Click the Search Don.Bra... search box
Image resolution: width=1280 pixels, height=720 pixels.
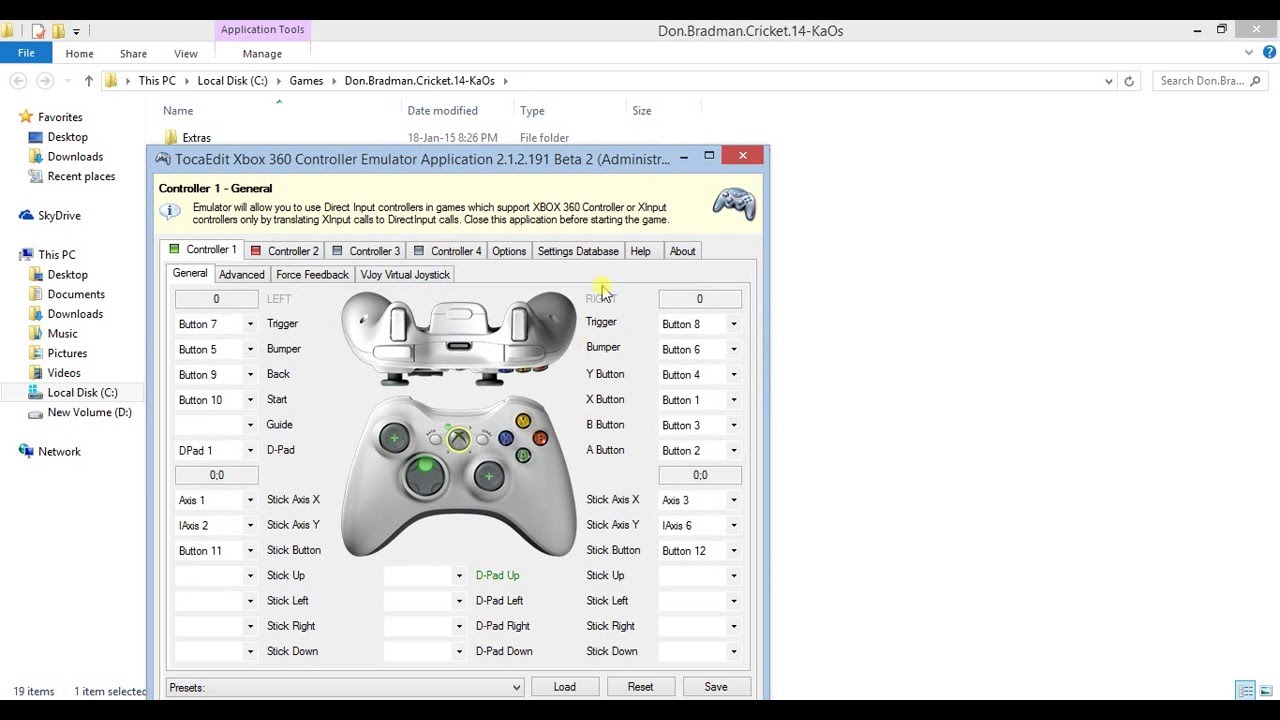pyautogui.click(x=1211, y=81)
